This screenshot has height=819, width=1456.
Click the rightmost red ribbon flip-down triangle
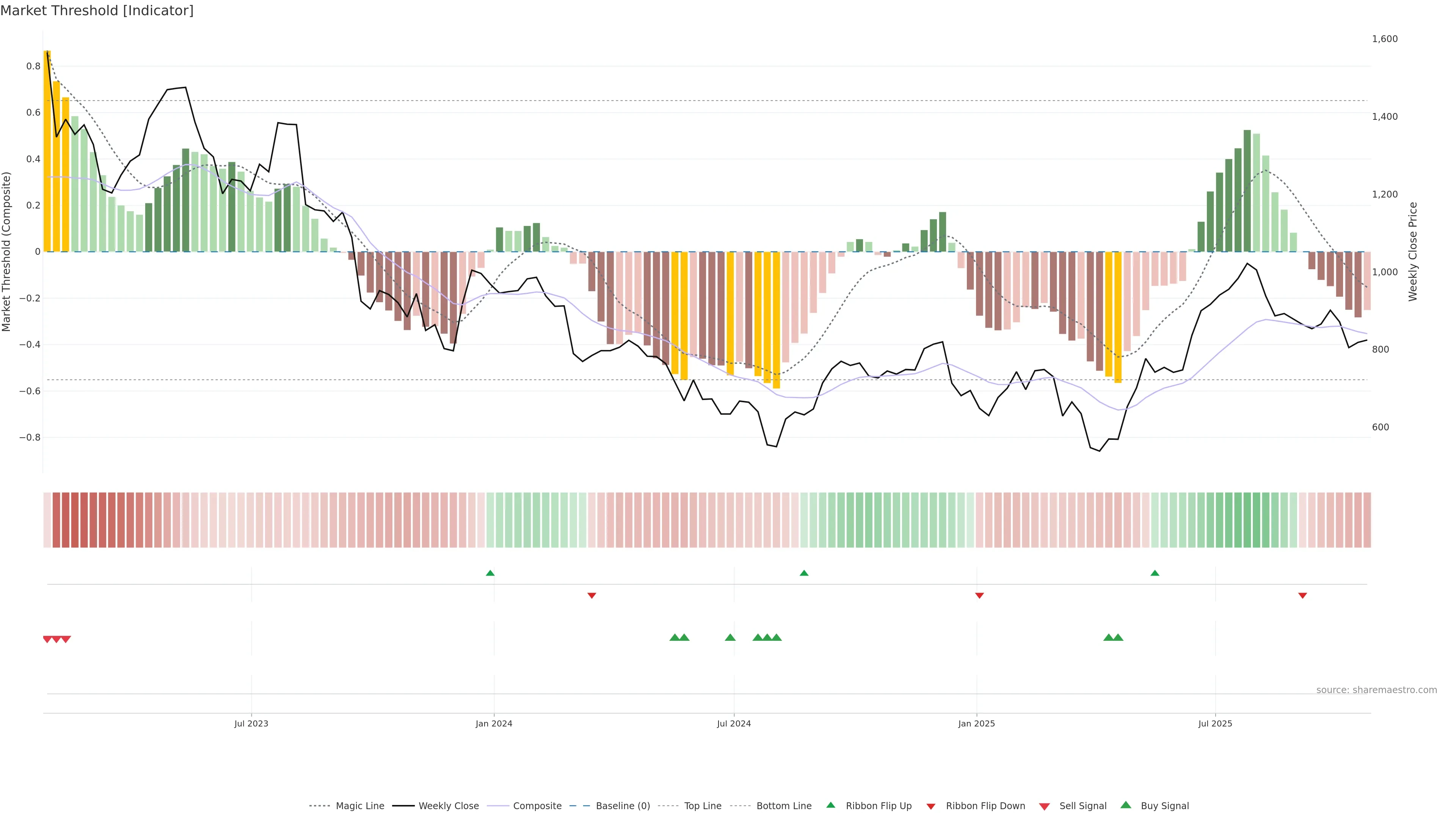(1302, 595)
